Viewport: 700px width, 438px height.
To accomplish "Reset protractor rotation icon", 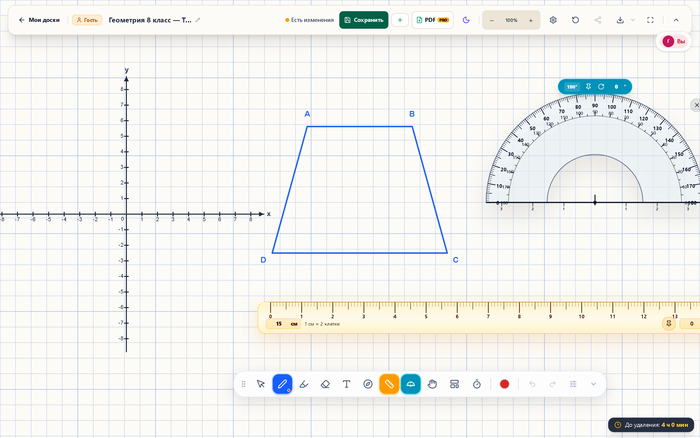I will [x=601, y=87].
